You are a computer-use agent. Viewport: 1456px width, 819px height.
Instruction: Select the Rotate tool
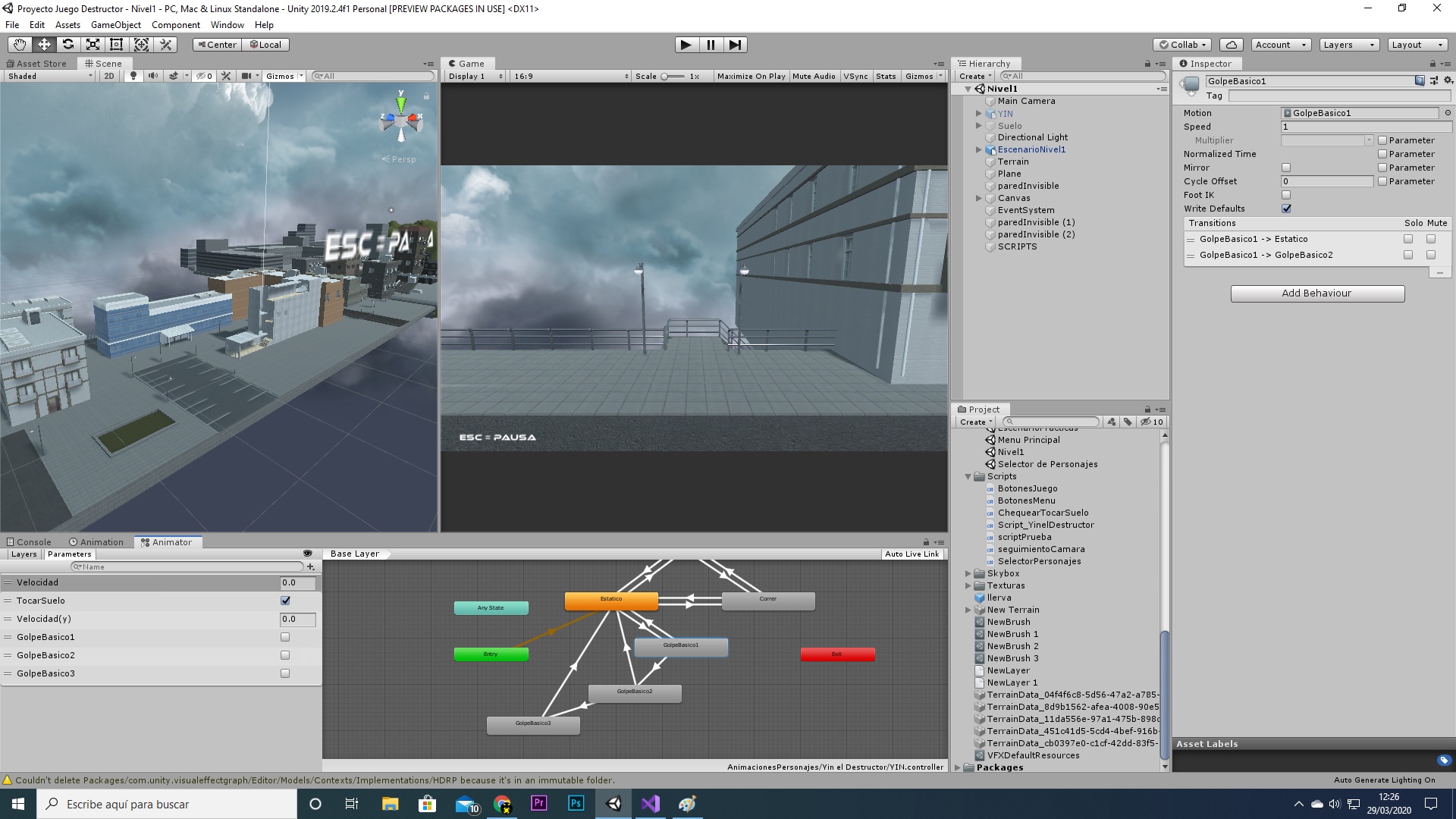[x=68, y=45]
